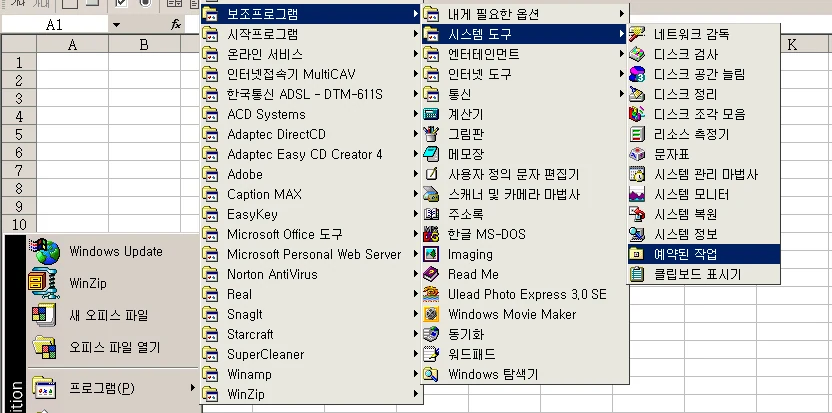The width and height of the screenshot is (832, 413).
Task: Open Microsoft Office 도구 group
Action: coord(311,234)
